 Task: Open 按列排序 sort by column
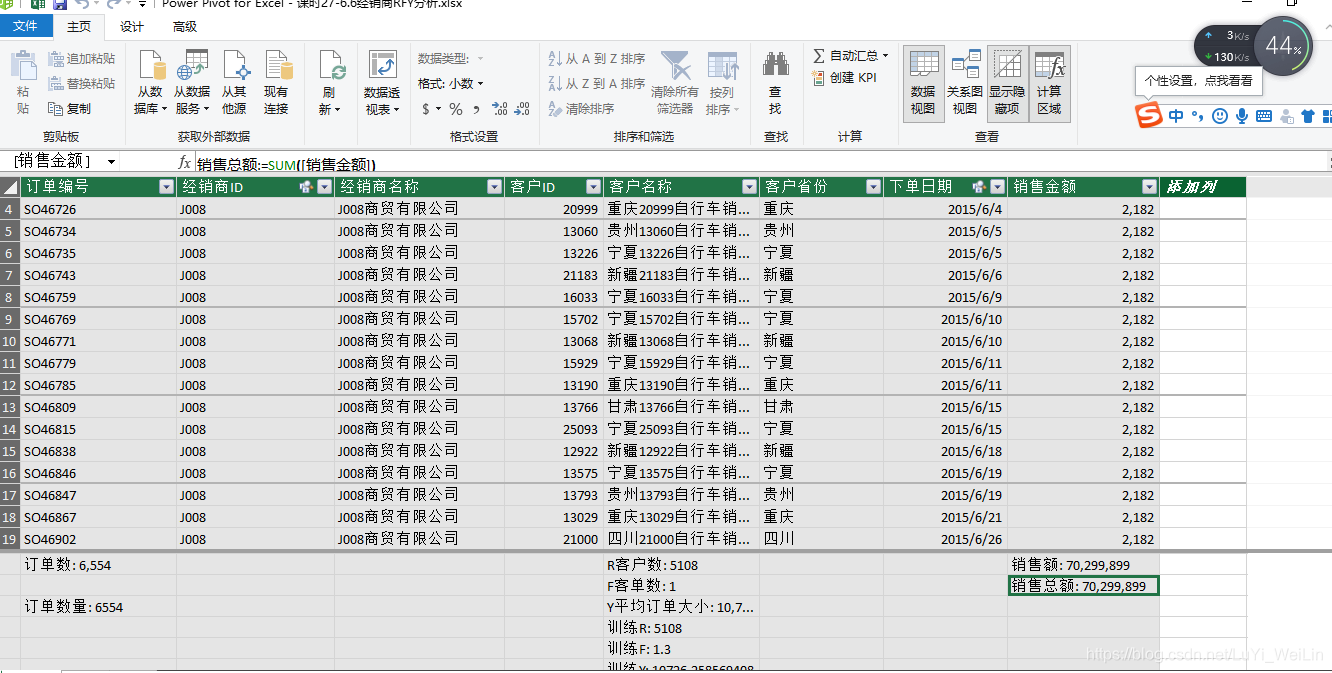tap(723, 82)
